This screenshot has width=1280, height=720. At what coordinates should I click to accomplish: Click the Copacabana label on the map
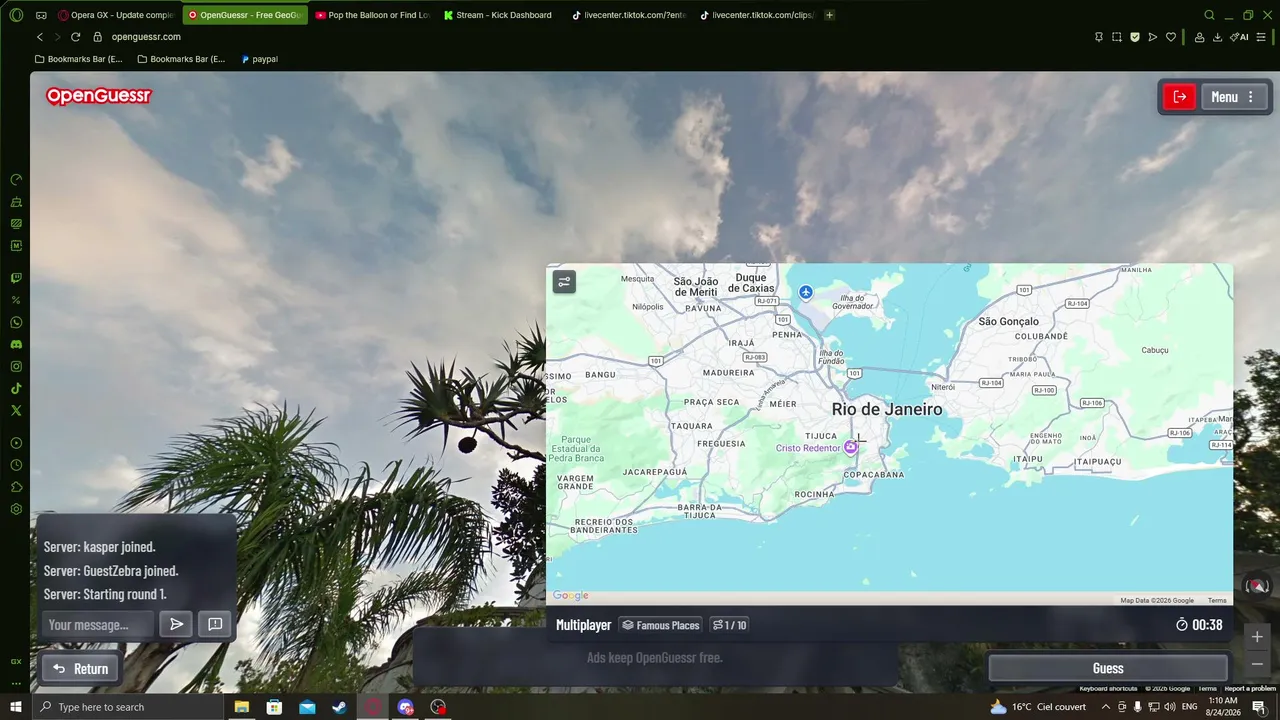[874, 475]
